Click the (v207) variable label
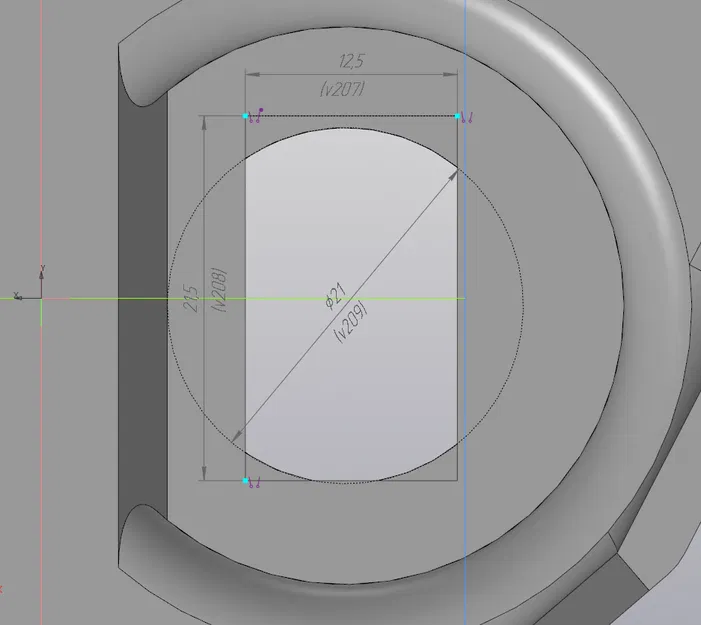 point(342,89)
